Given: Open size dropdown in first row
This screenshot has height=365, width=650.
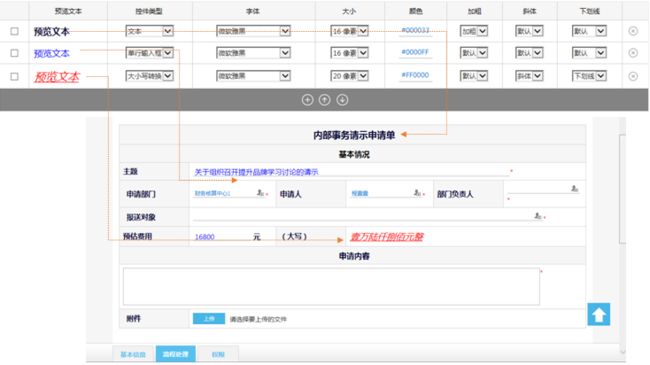Looking at the screenshot, I should pyautogui.click(x=349, y=31).
